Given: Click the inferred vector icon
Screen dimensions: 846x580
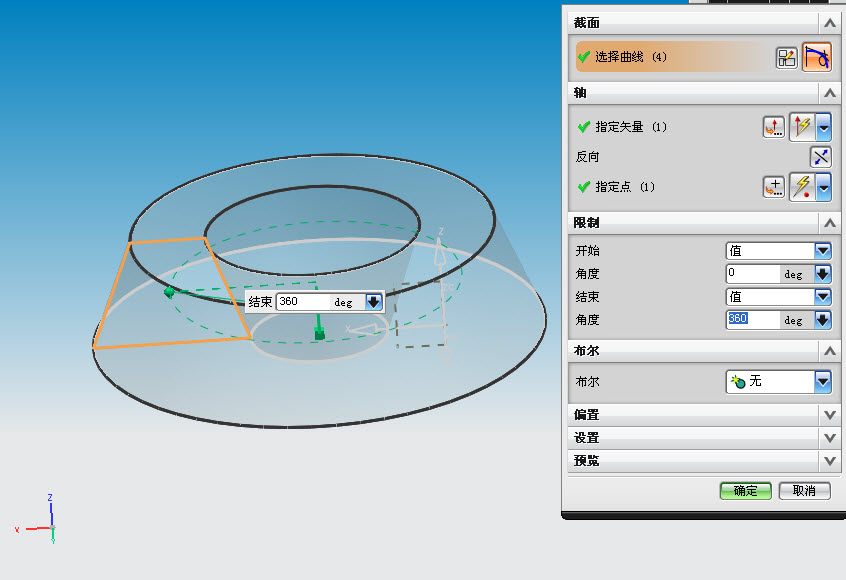Looking at the screenshot, I should tap(803, 127).
